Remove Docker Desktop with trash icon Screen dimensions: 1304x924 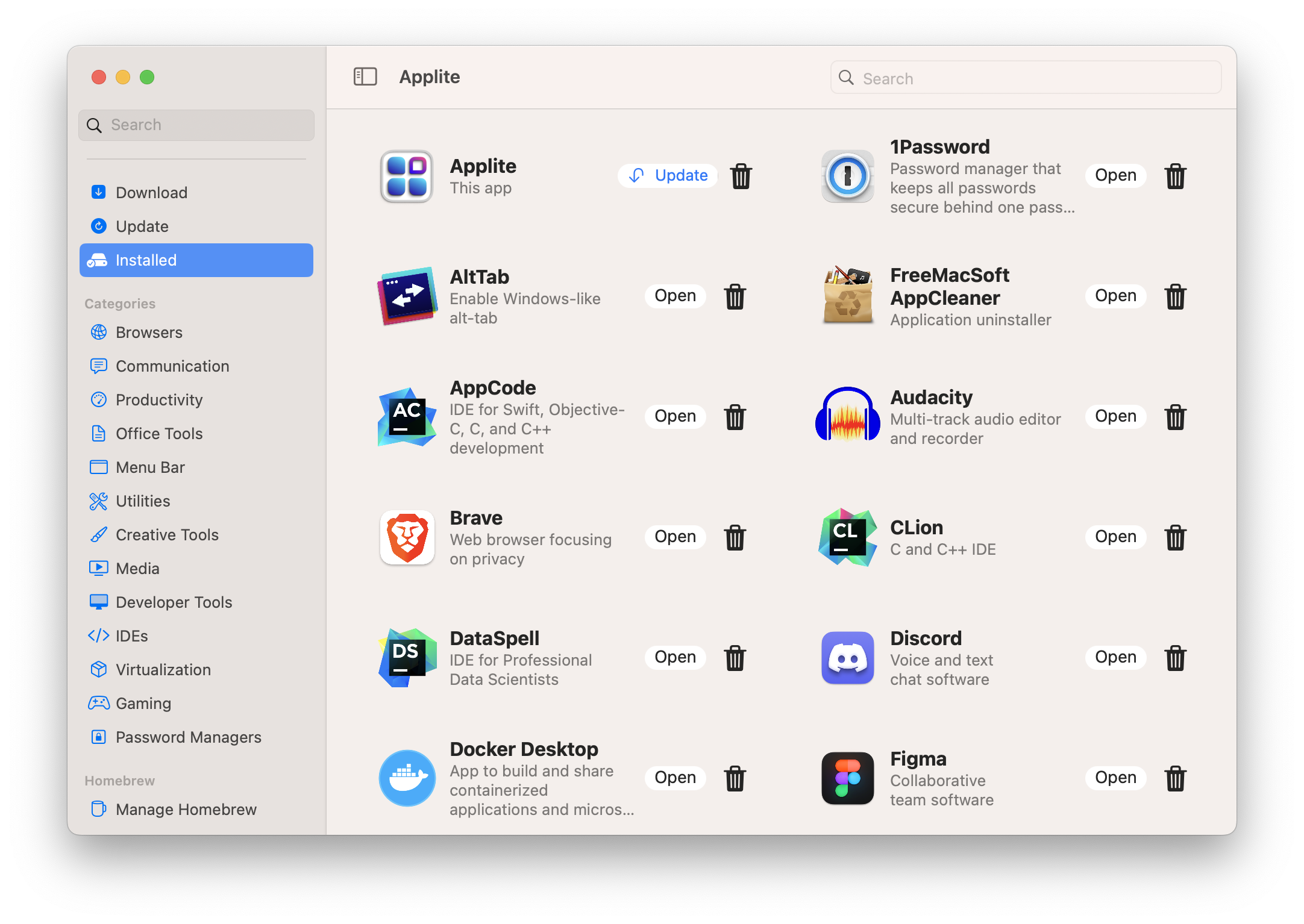coord(735,778)
